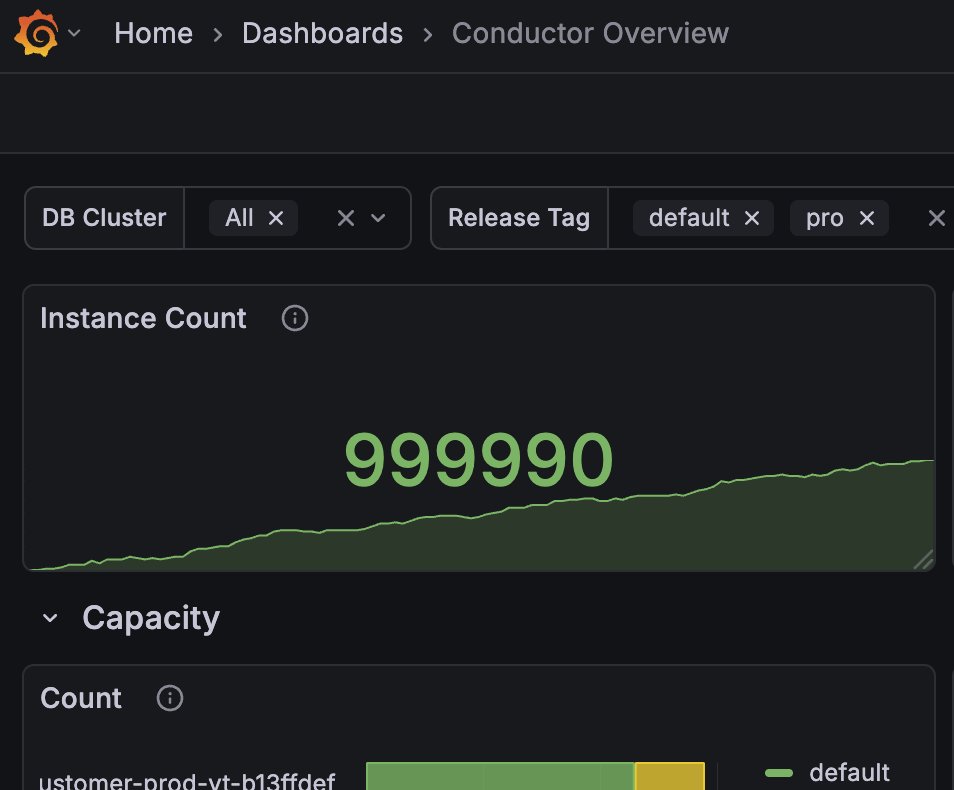Click the DB Cluster variable label

tap(104, 218)
